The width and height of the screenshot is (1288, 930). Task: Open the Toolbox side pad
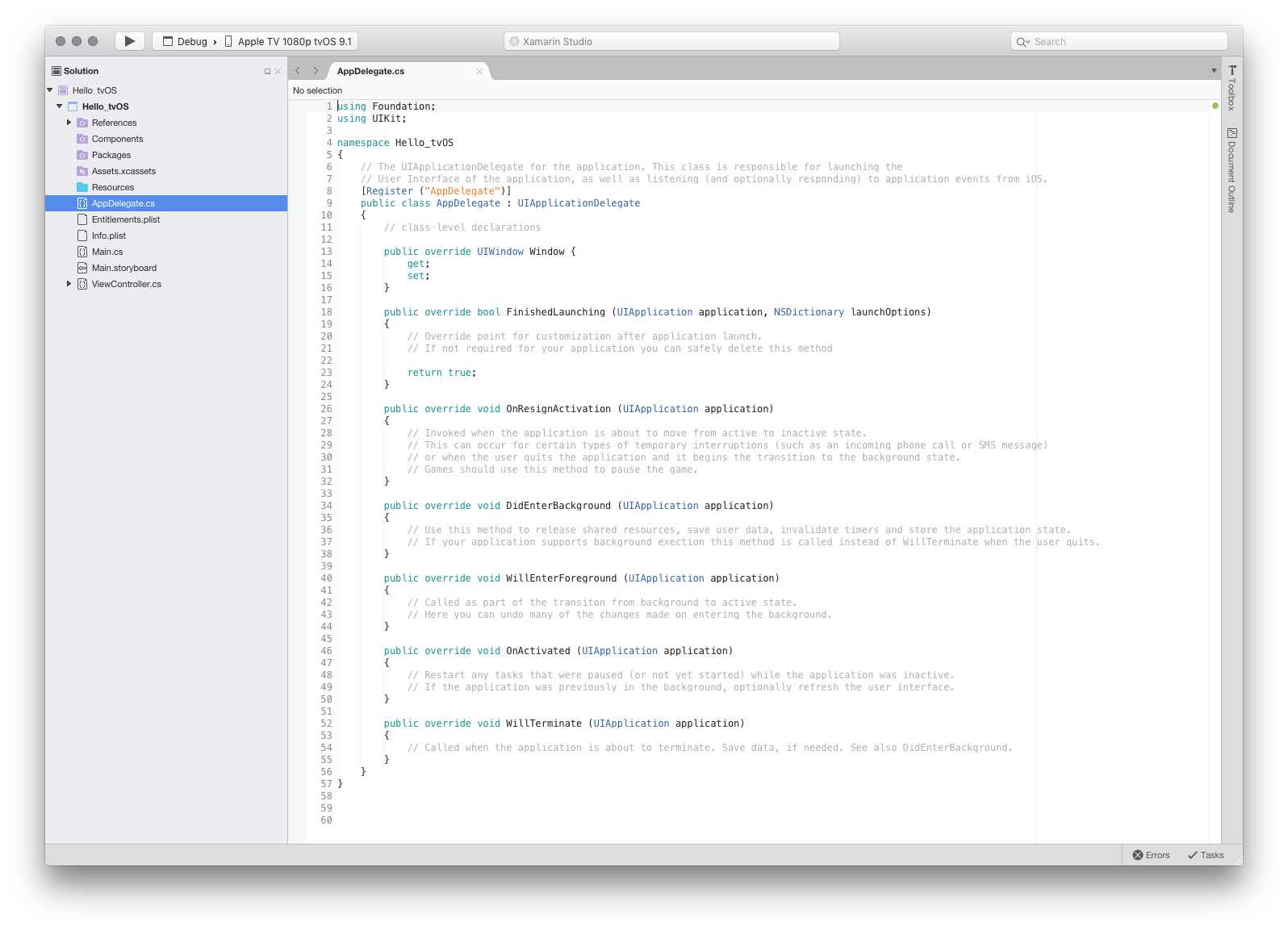(x=1232, y=88)
